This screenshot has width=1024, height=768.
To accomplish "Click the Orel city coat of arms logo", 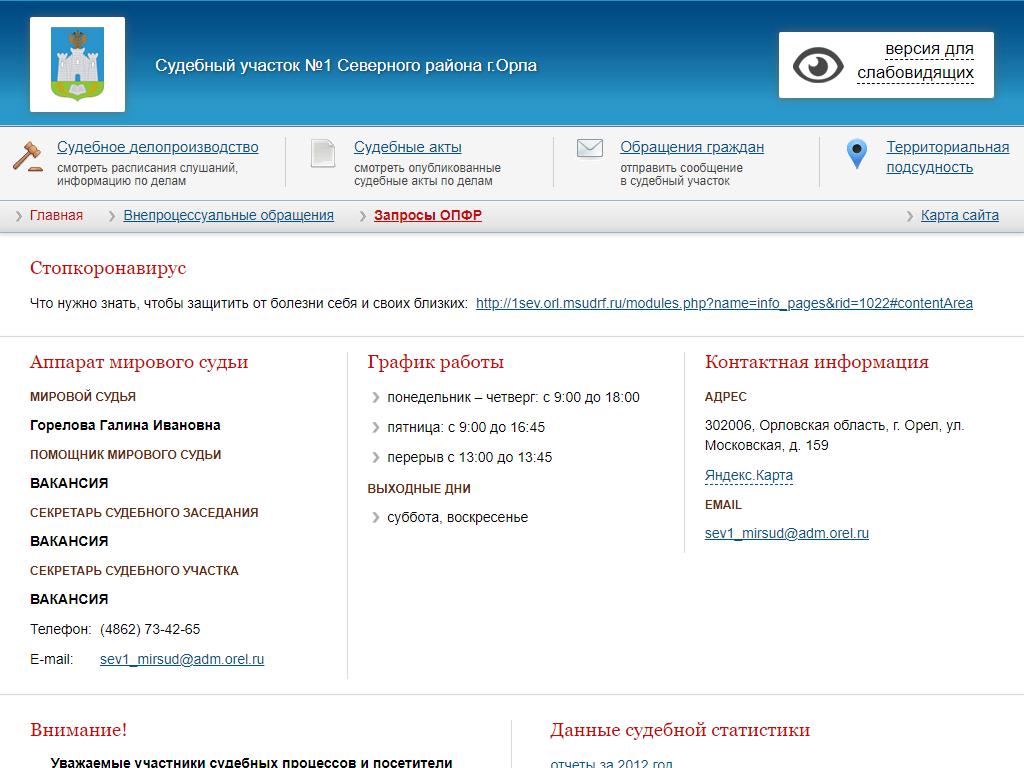I will pos(77,64).
